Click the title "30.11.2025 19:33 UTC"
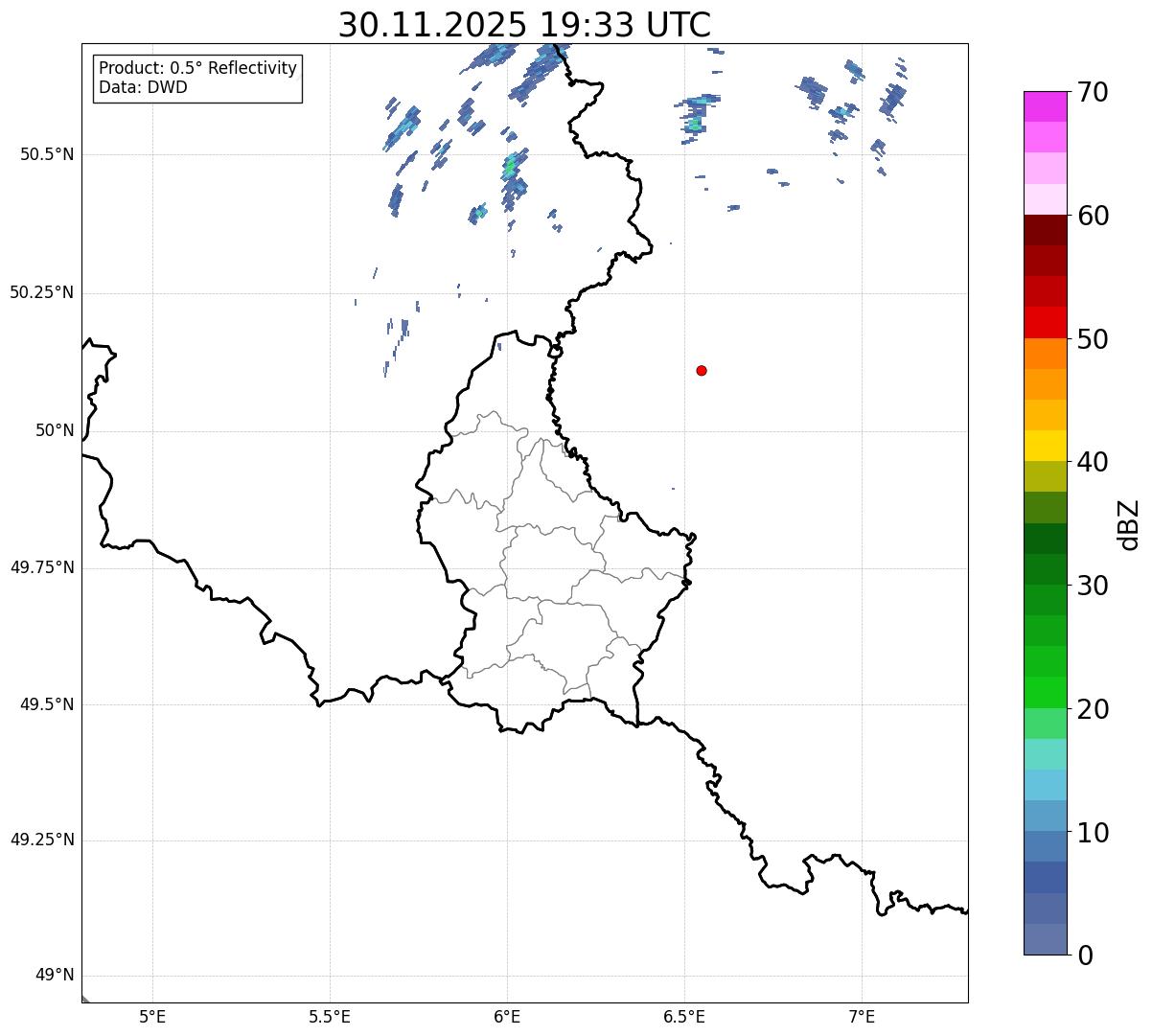Viewport: 1152px width, 1036px height. [524, 25]
